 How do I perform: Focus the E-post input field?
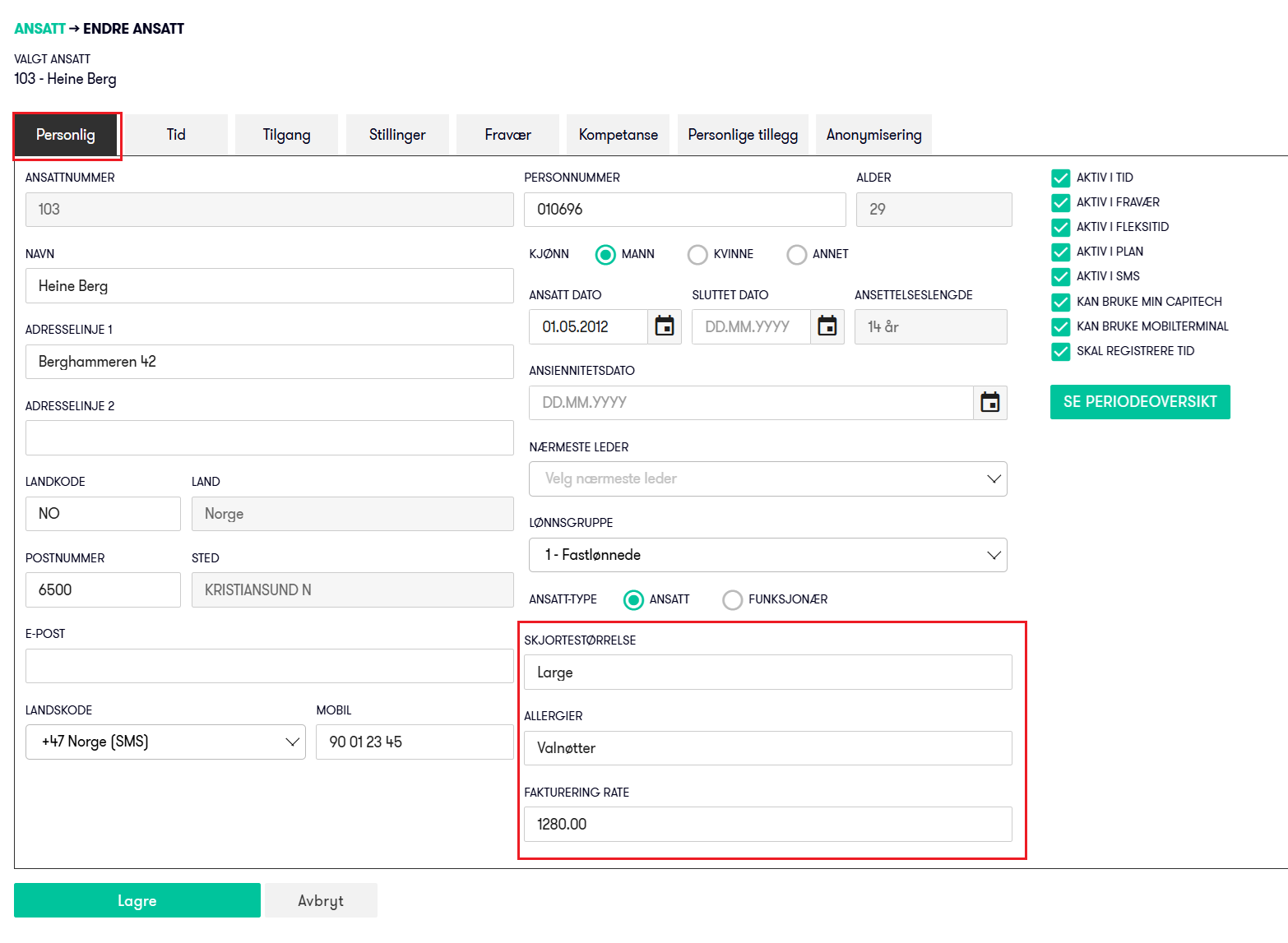(x=270, y=666)
